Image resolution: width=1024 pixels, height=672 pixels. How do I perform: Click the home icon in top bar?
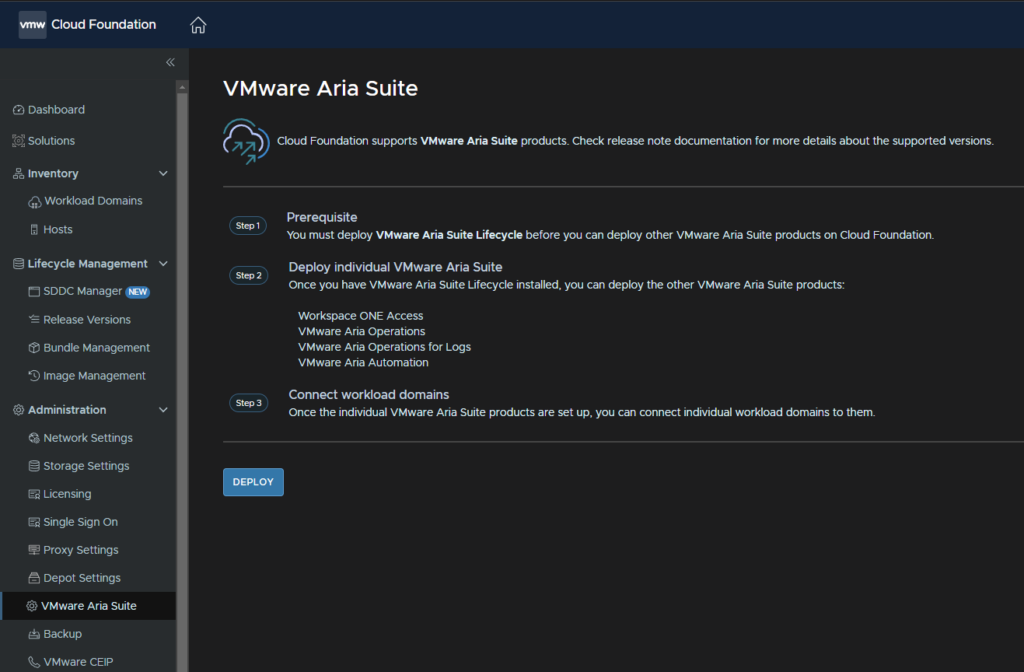point(198,25)
